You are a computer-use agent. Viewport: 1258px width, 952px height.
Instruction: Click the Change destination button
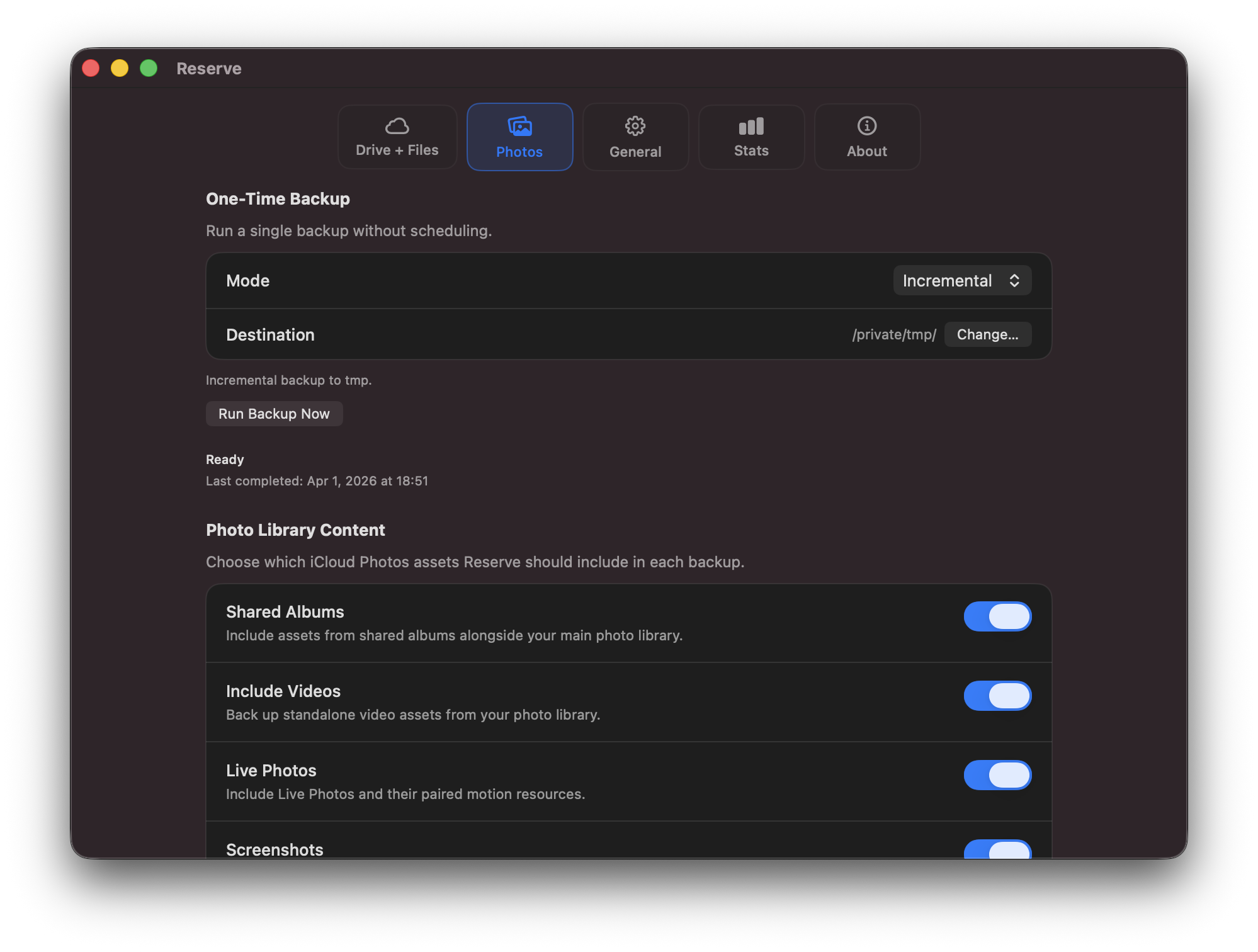987,334
